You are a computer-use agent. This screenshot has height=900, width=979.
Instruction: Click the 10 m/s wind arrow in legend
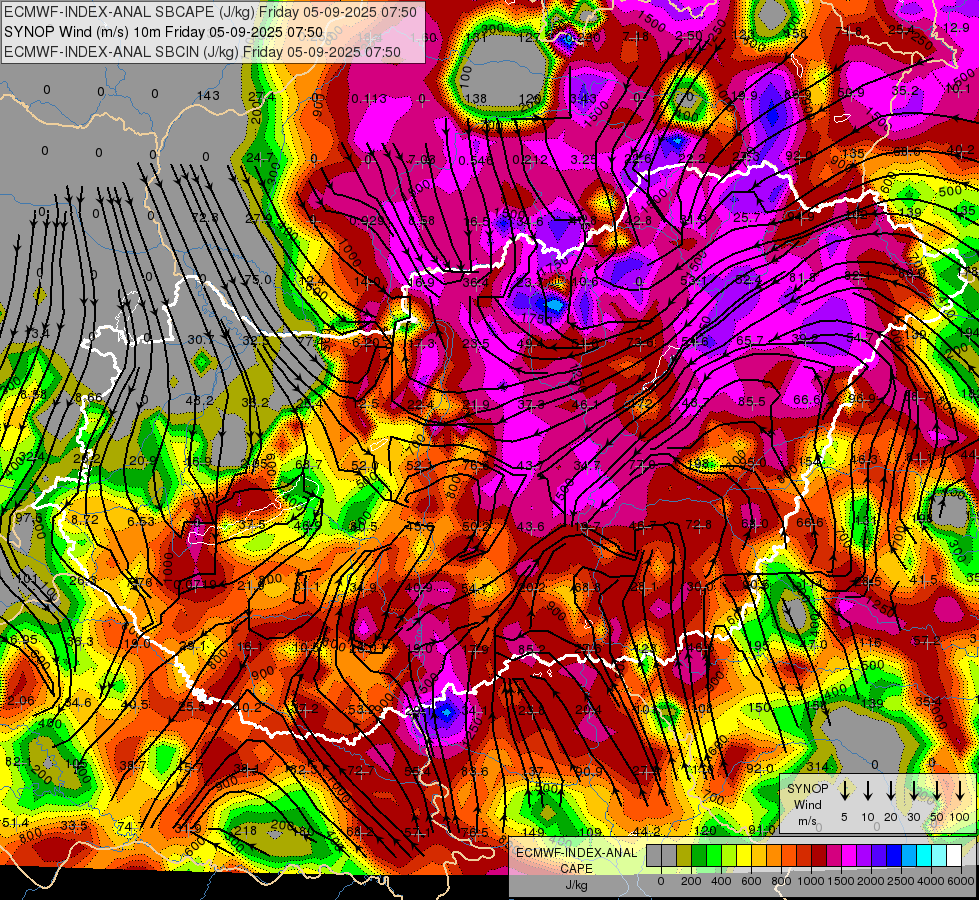[868, 791]
